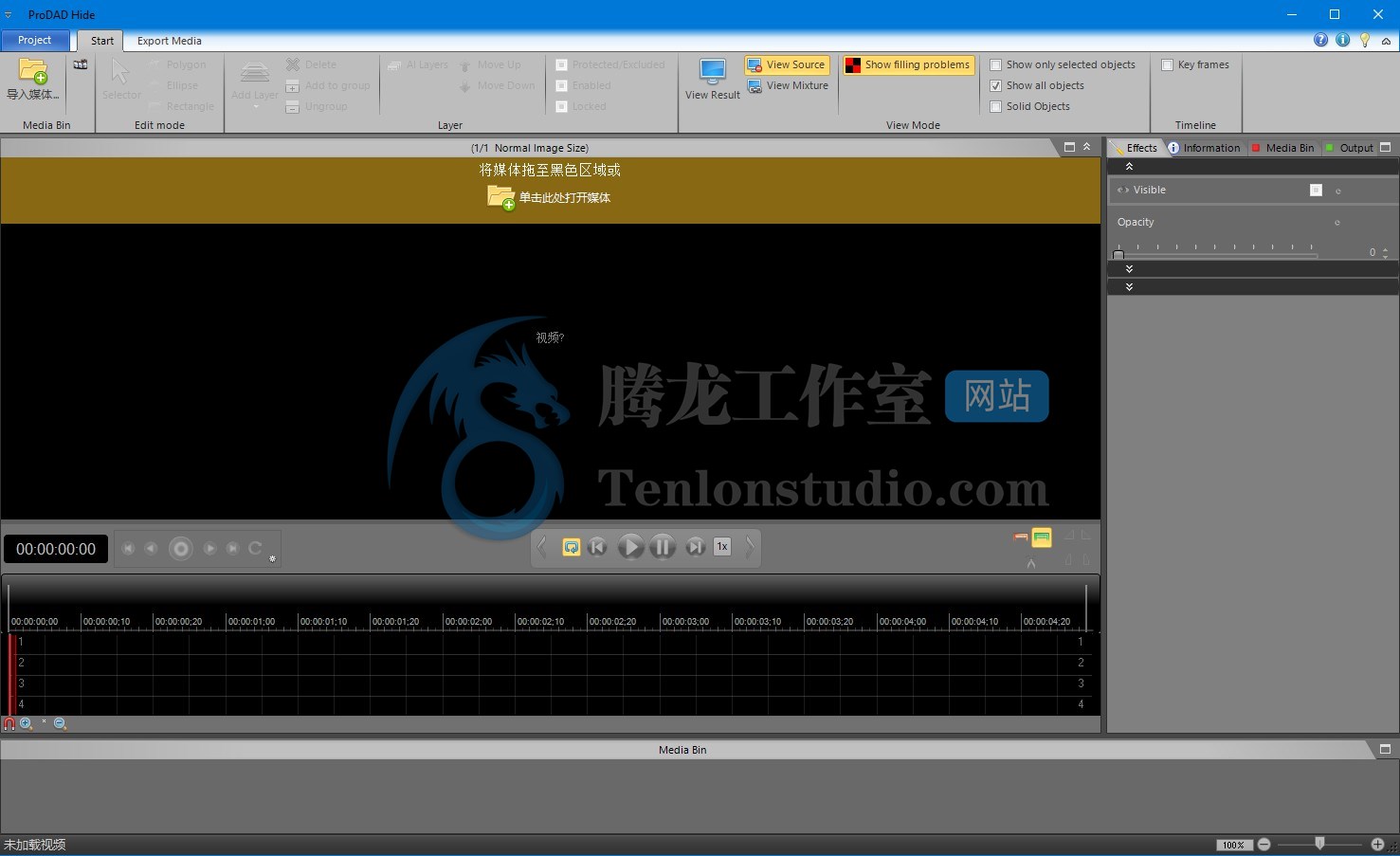Decrease zoom with minus button in status bar
The width and height of the screenshot is (1400, 856).
[1264, 845]
